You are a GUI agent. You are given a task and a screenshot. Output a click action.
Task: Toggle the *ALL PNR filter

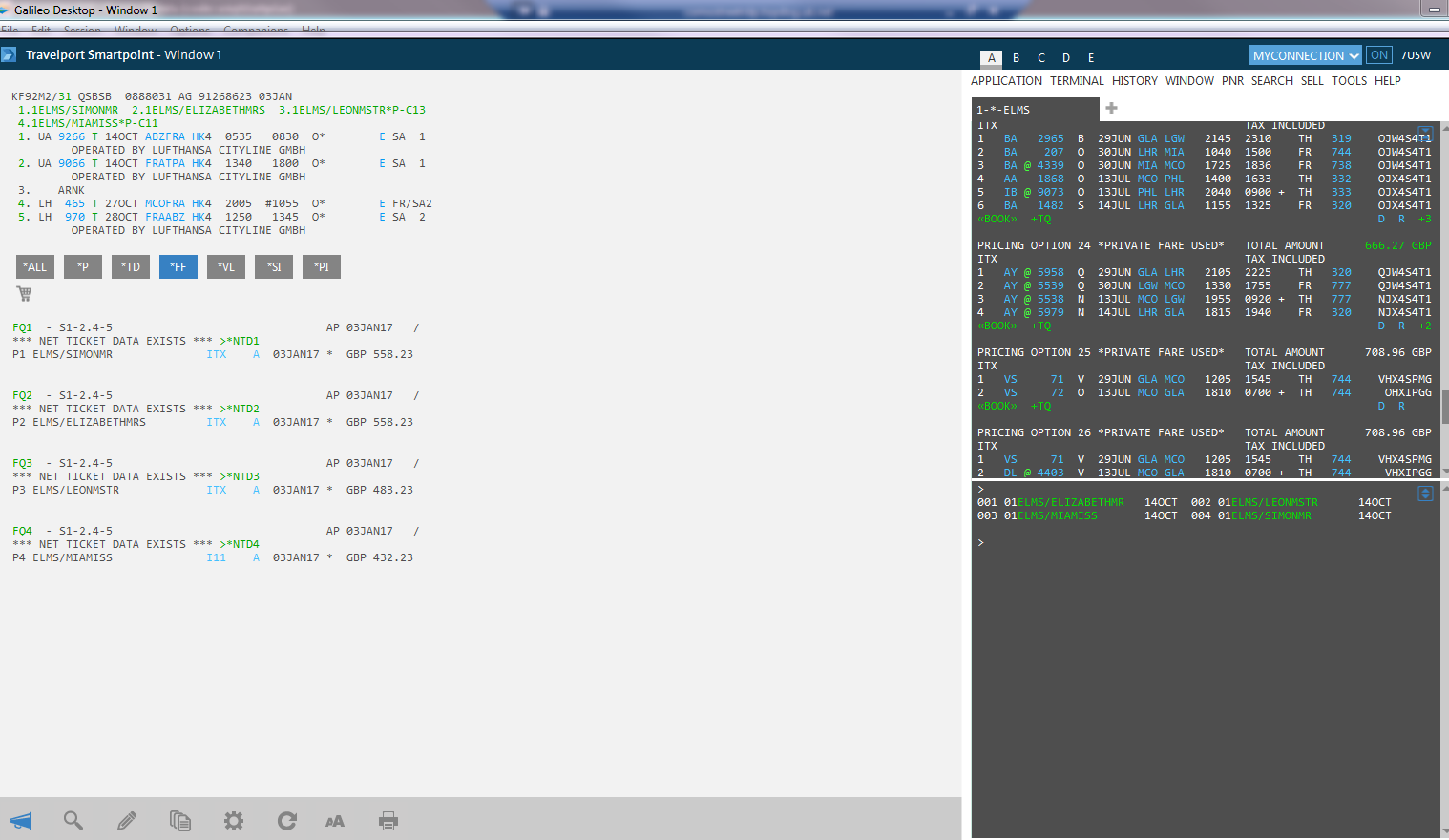tap(35, 266)
